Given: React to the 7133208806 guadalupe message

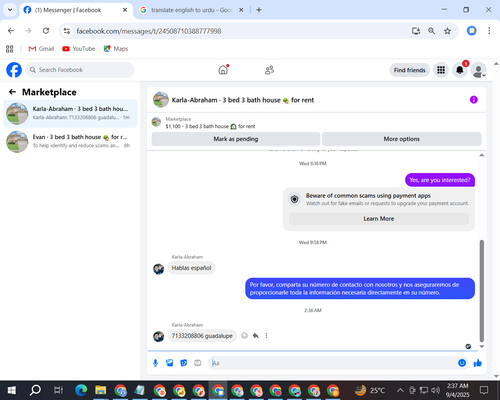Looking at the screenshot, I should click(244, 336).
